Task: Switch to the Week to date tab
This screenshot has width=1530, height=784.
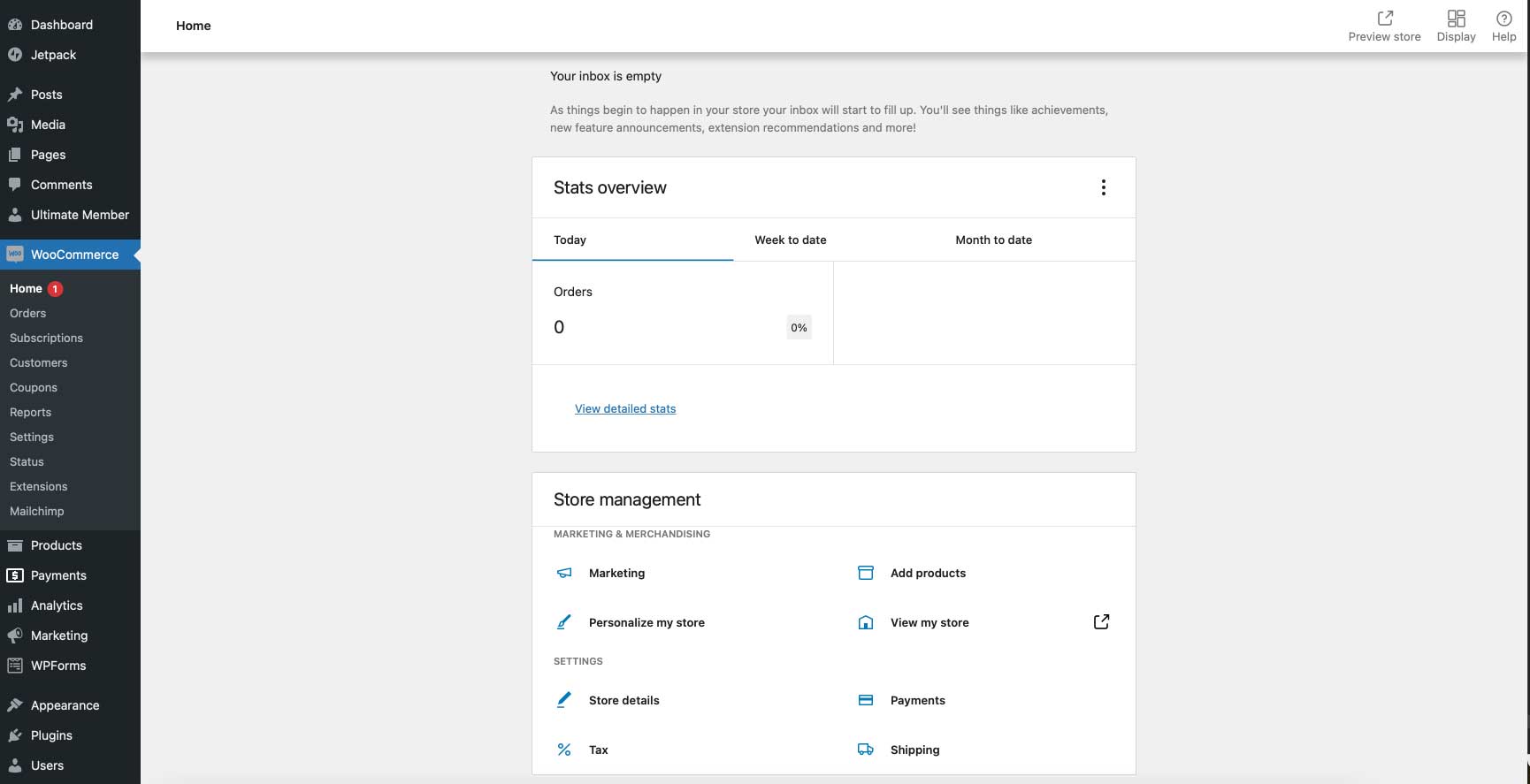Action: (834, 240)
